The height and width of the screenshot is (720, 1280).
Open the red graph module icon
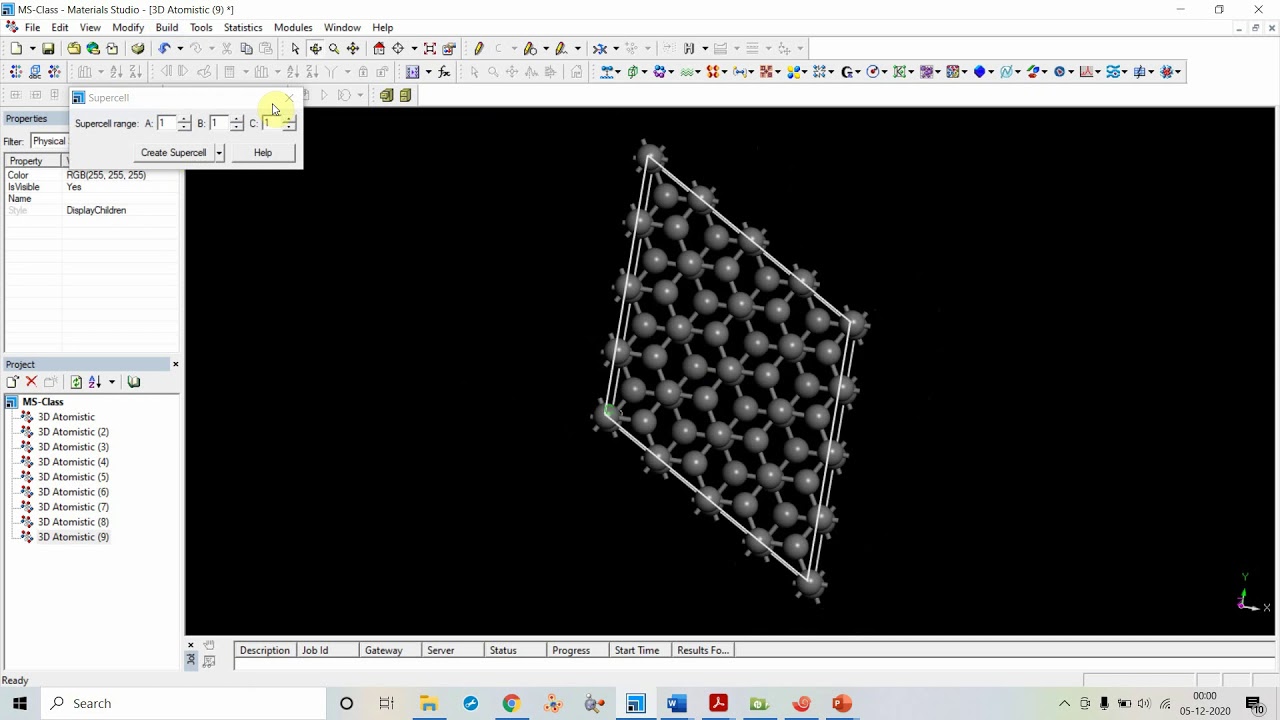point(1086,72)
